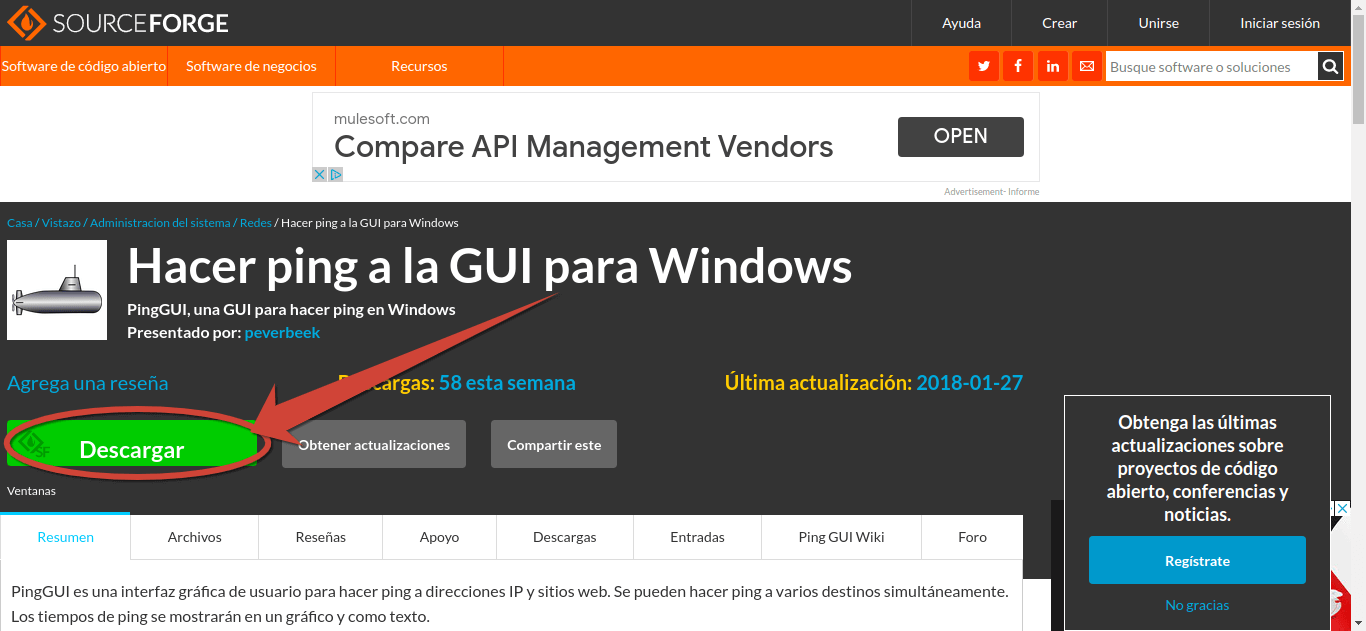1366x631 pixels.
Task: Open the Recursos menu
Action: (x=418, y=66)
